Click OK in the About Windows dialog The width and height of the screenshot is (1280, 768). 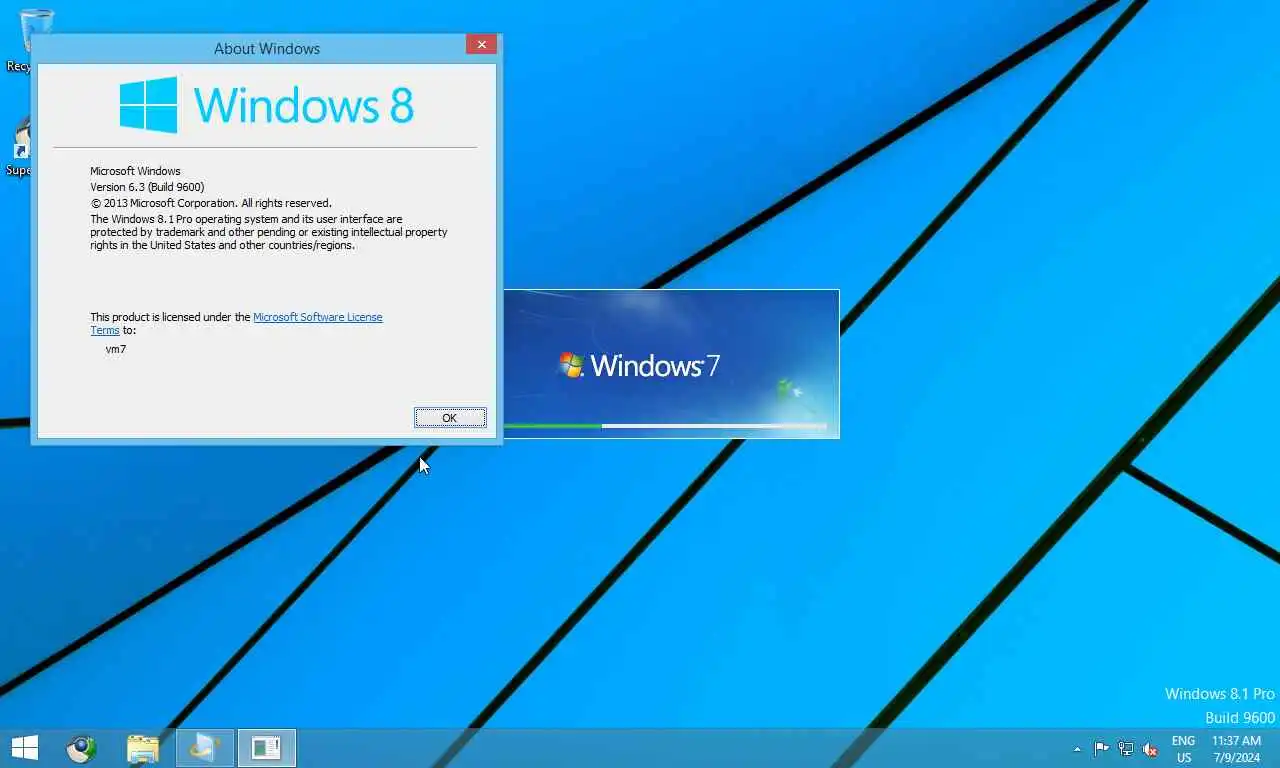(x=450, y=418)
